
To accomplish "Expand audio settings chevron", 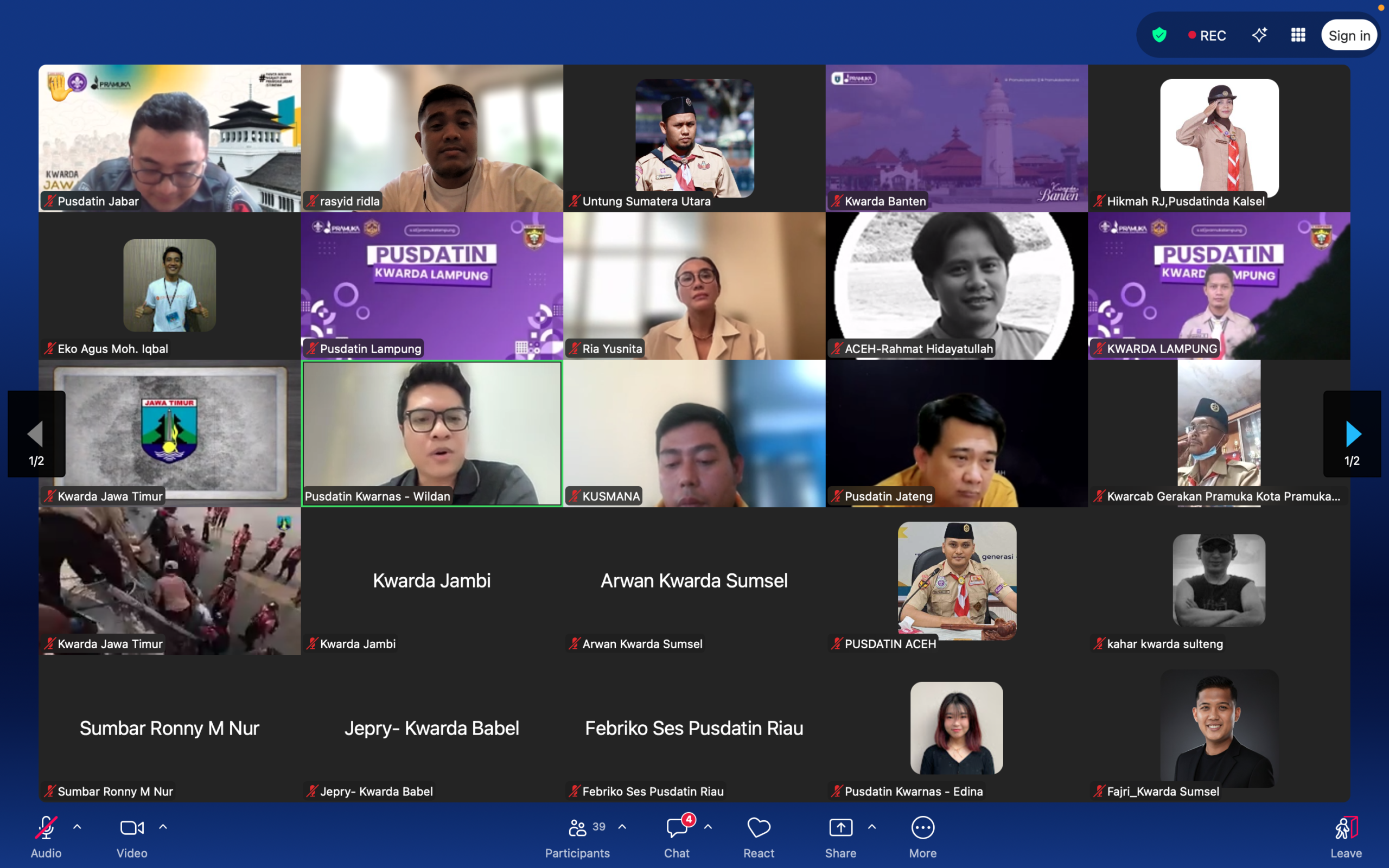I will coord(78,827).
